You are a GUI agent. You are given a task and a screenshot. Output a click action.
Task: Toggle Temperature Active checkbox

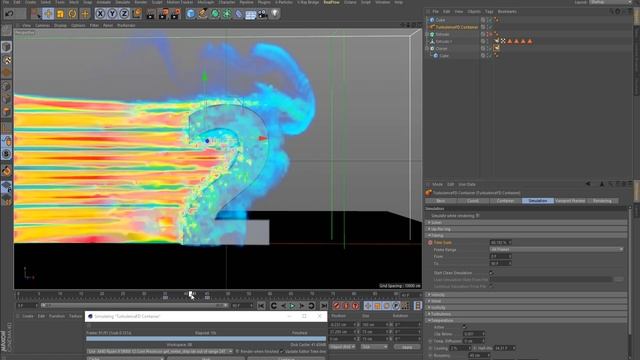464,327
